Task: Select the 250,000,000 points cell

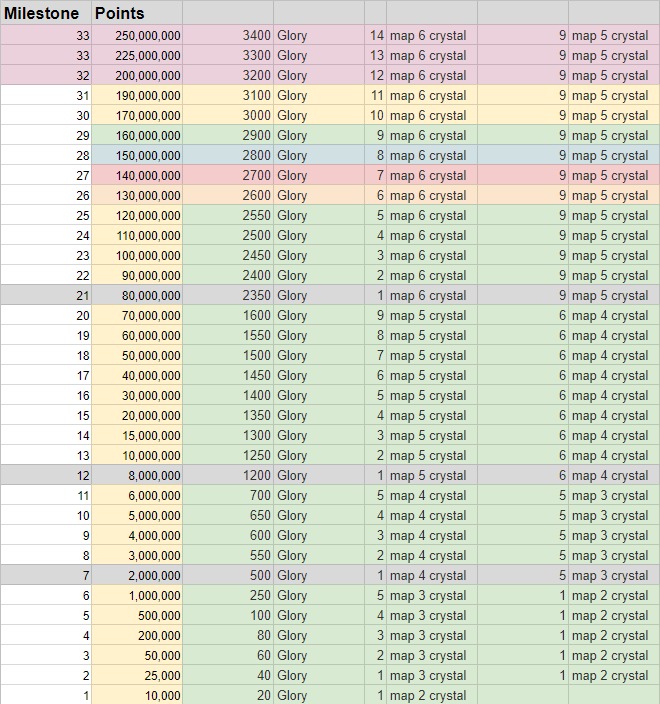Action: click(137, 35)
